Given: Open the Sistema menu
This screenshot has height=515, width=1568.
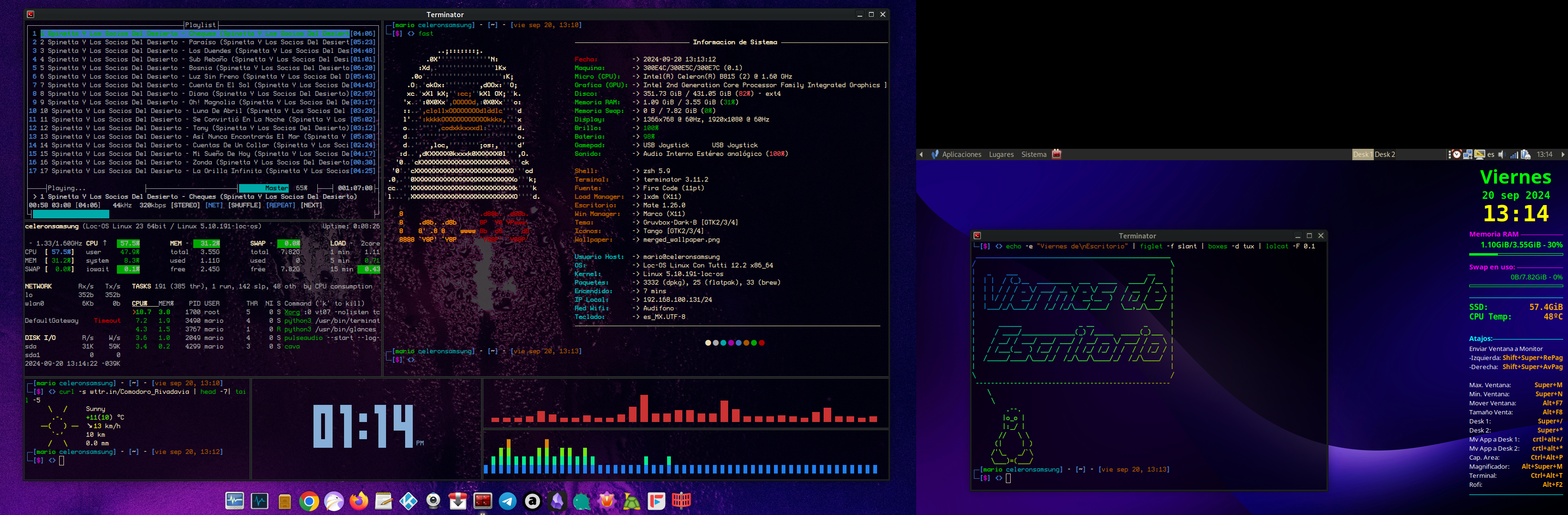Looking at the screenshot, I should (x=1034, y=154).
